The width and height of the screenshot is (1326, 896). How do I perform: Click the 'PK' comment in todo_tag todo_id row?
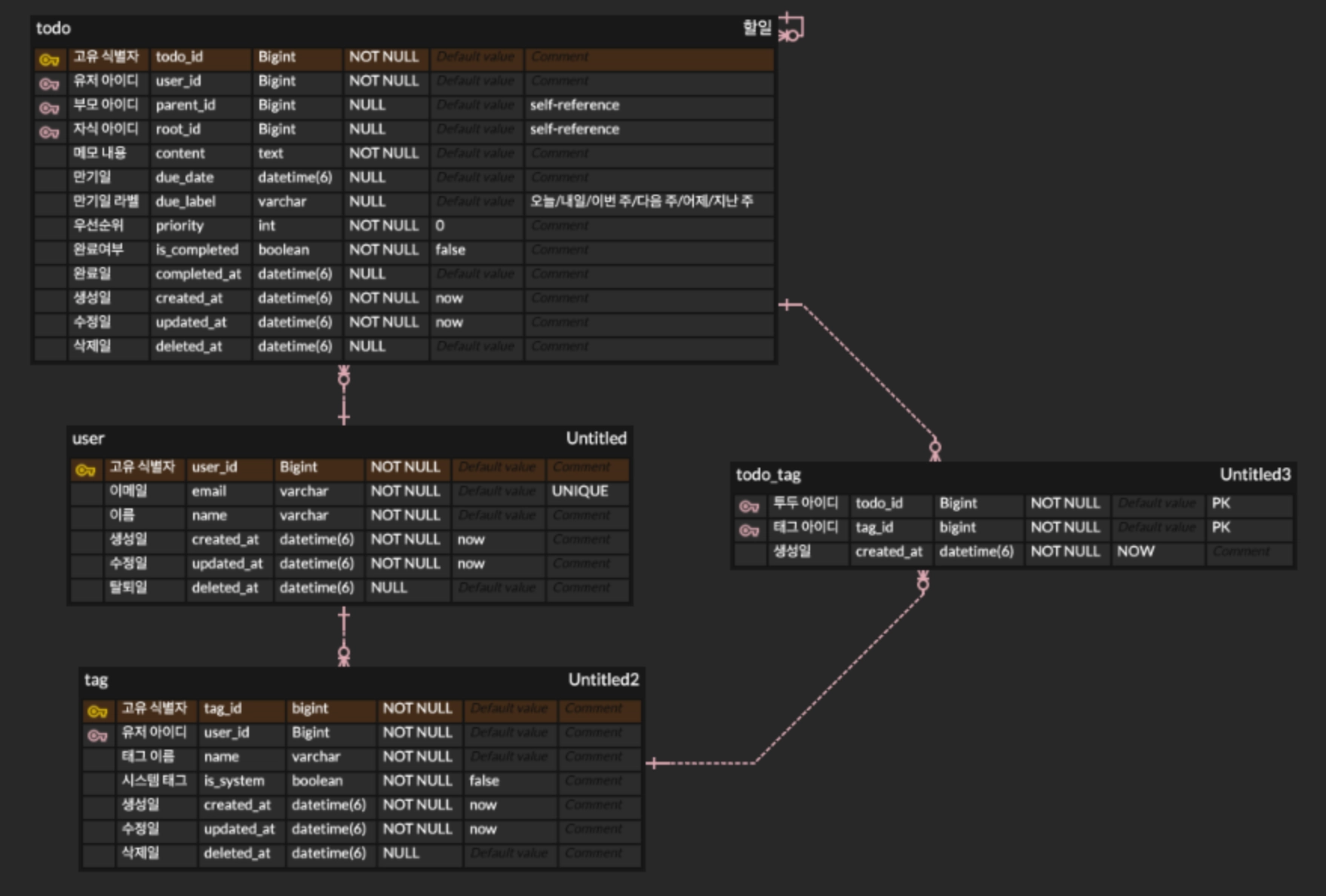1221,503
